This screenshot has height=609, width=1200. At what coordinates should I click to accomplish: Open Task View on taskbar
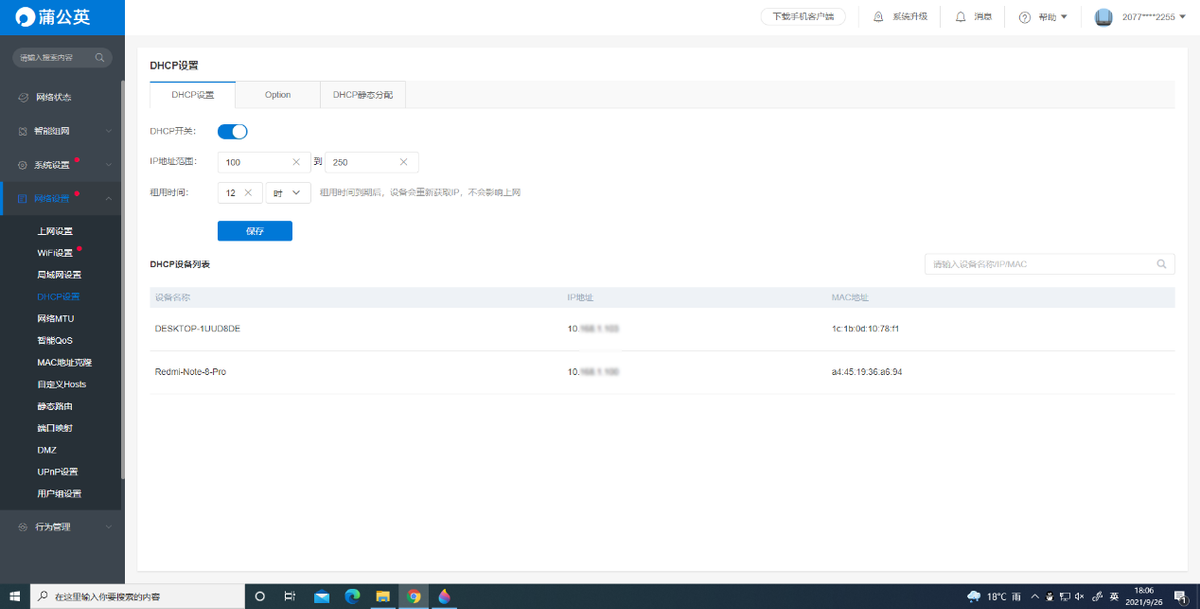click(290, 596)
